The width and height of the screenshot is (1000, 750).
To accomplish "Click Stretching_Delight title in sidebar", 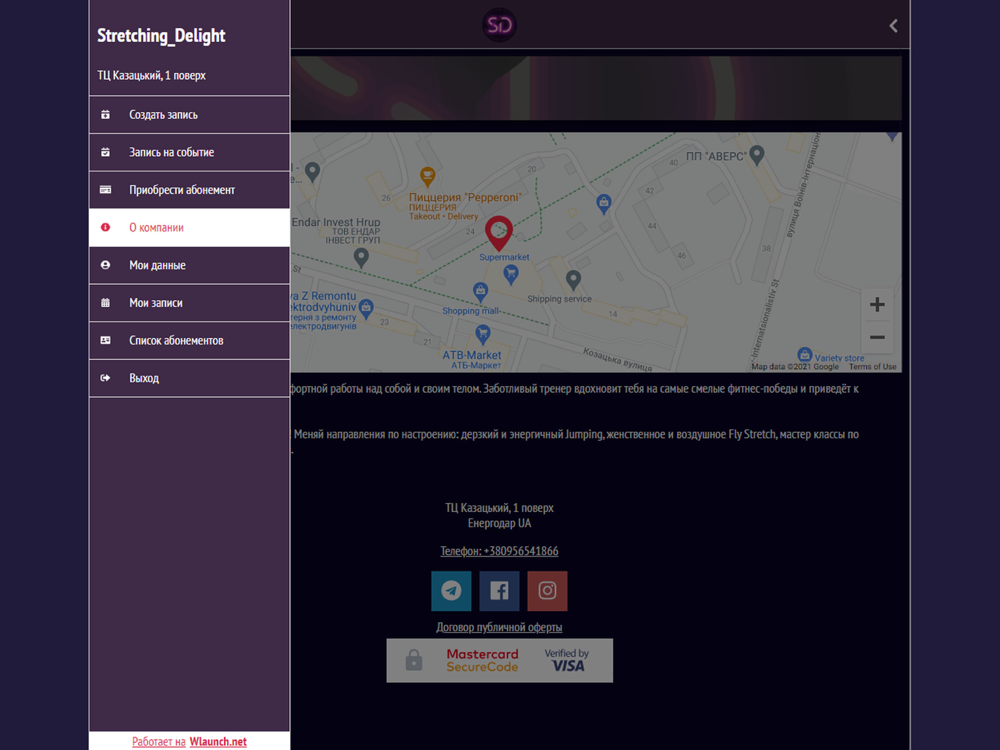I will coord(161,36).
